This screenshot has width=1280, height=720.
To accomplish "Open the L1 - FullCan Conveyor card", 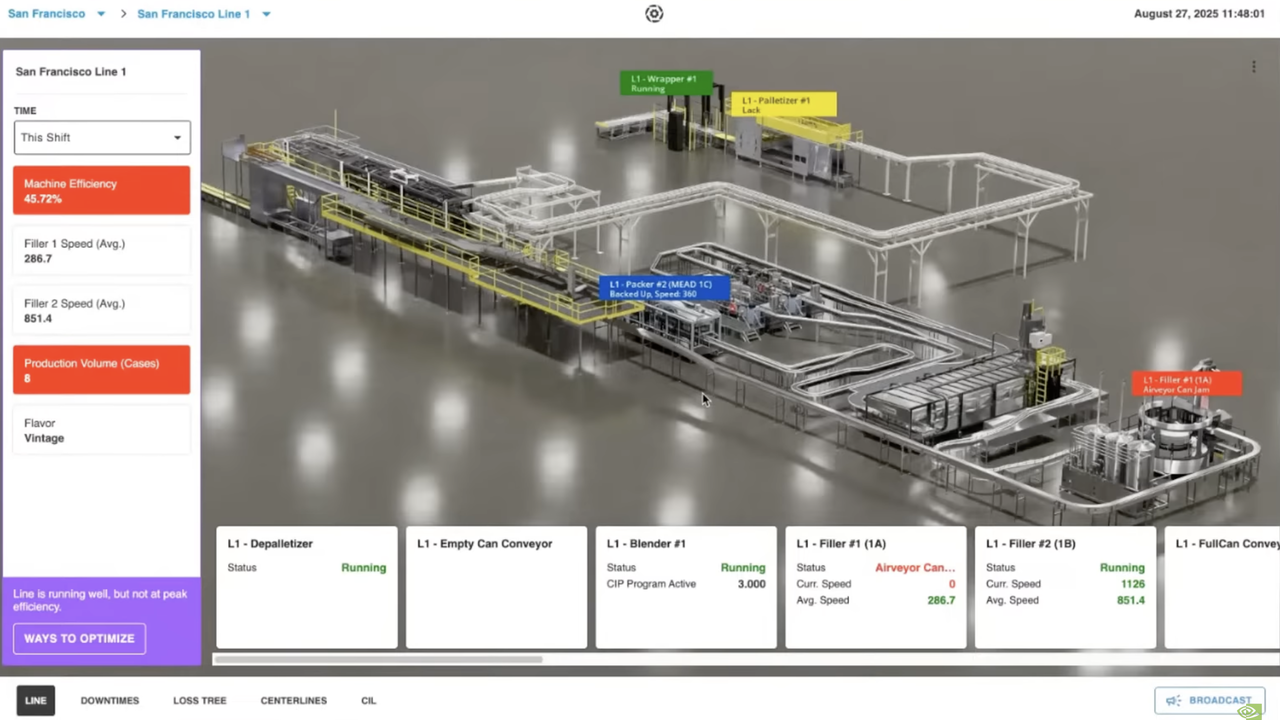I will [1222, 588].
